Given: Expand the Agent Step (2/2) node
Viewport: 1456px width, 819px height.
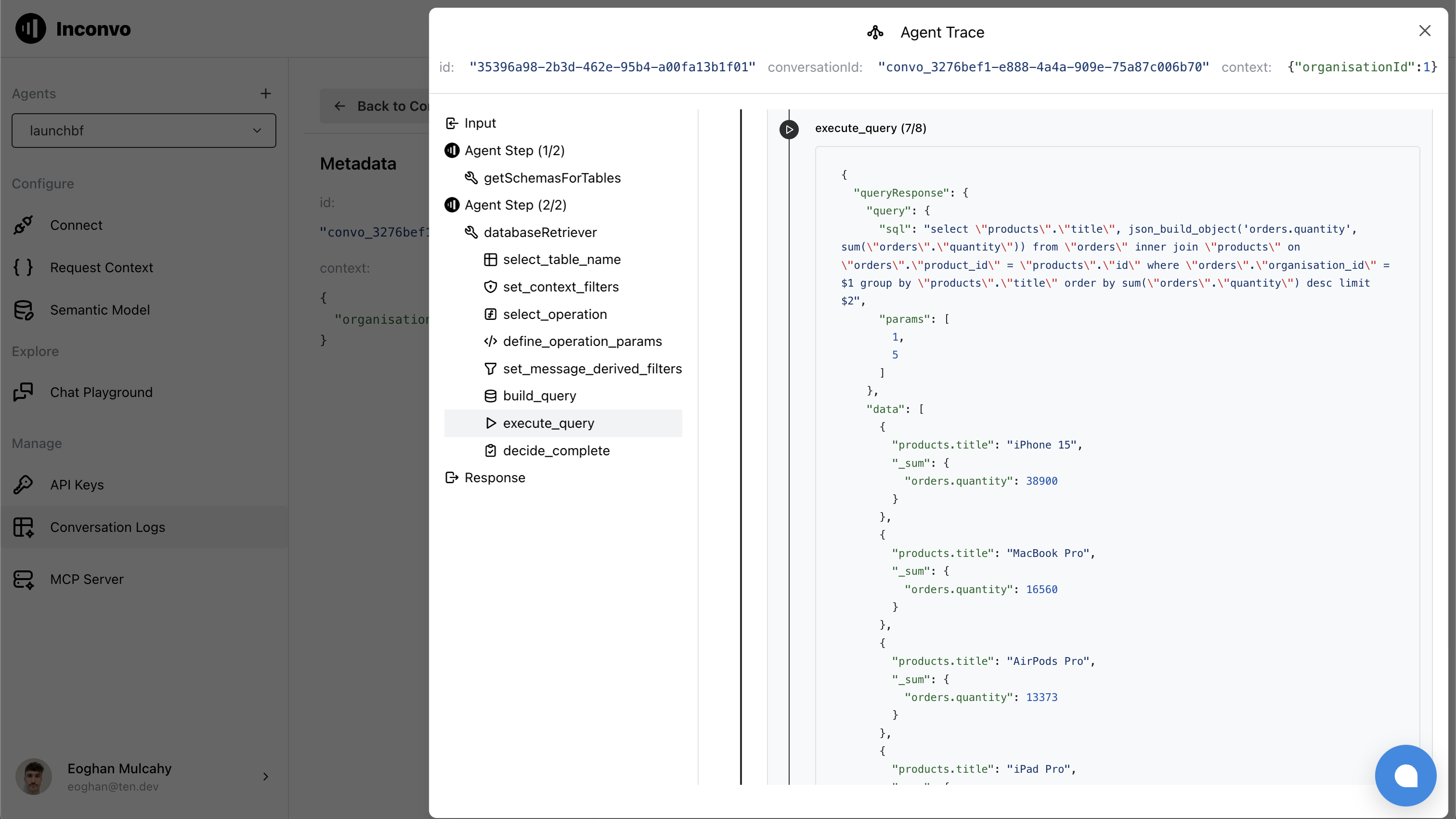Looking at the screenshot, I should click(515, 205).
